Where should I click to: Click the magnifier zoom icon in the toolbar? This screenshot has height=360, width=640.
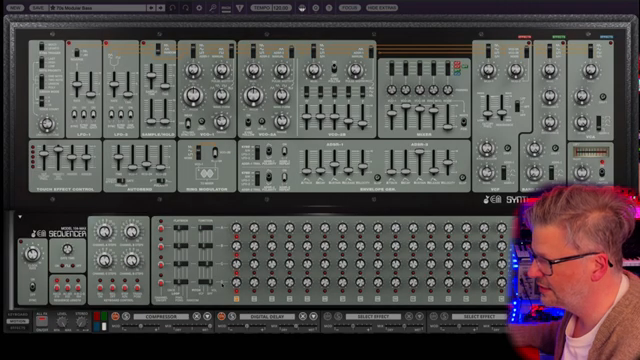tap(213, 8)
